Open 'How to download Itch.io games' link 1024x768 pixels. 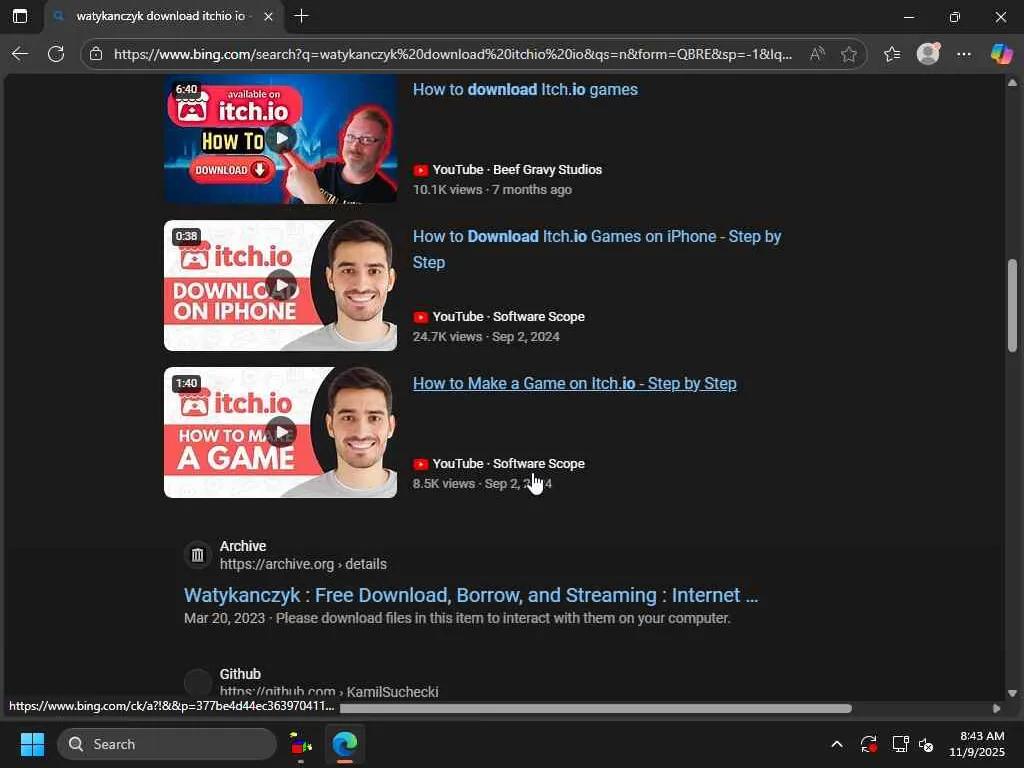[525, 89]
